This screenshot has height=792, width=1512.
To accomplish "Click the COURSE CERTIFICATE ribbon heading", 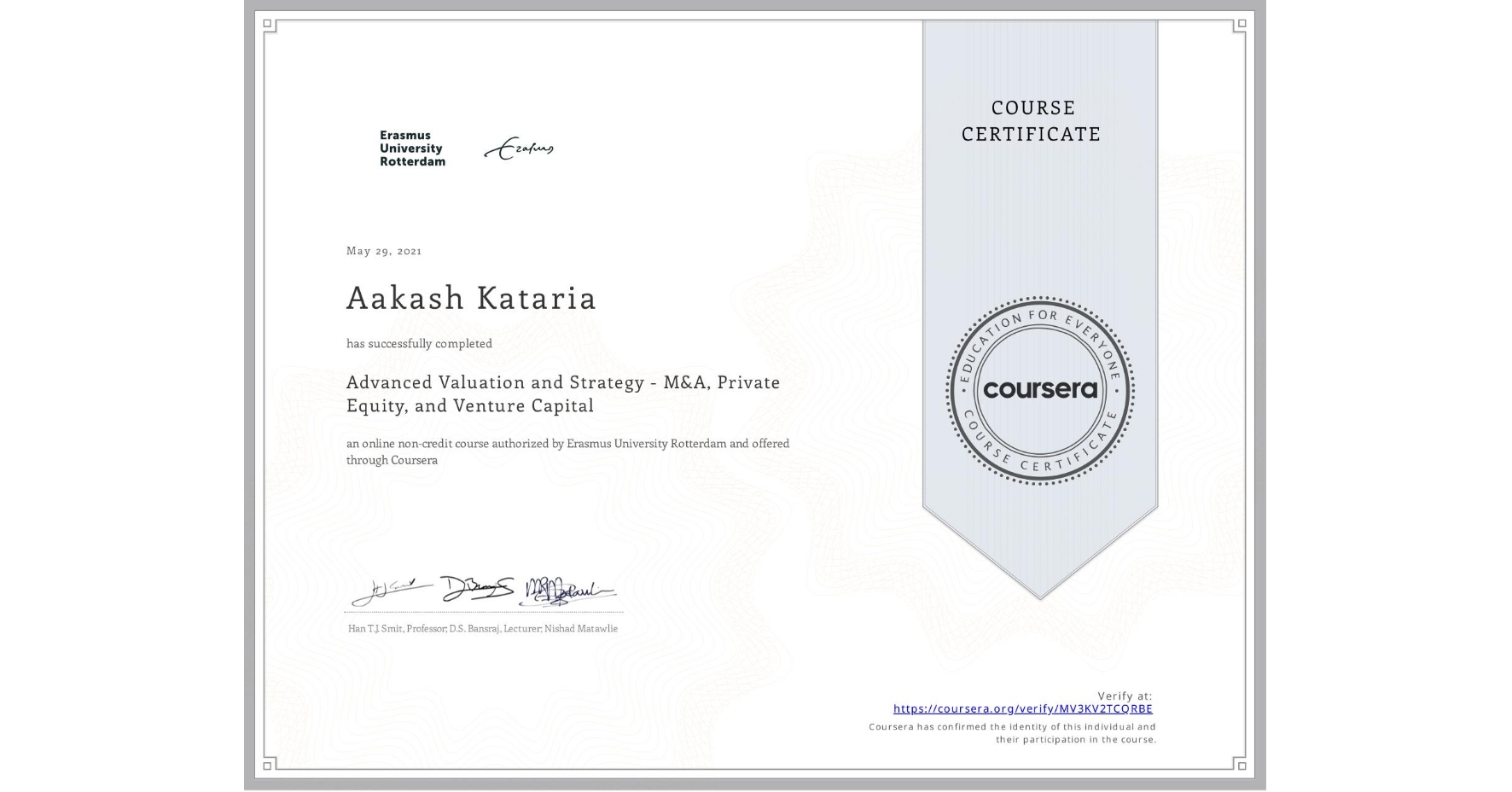I will pyautogui.click(x=1032, y=120).
